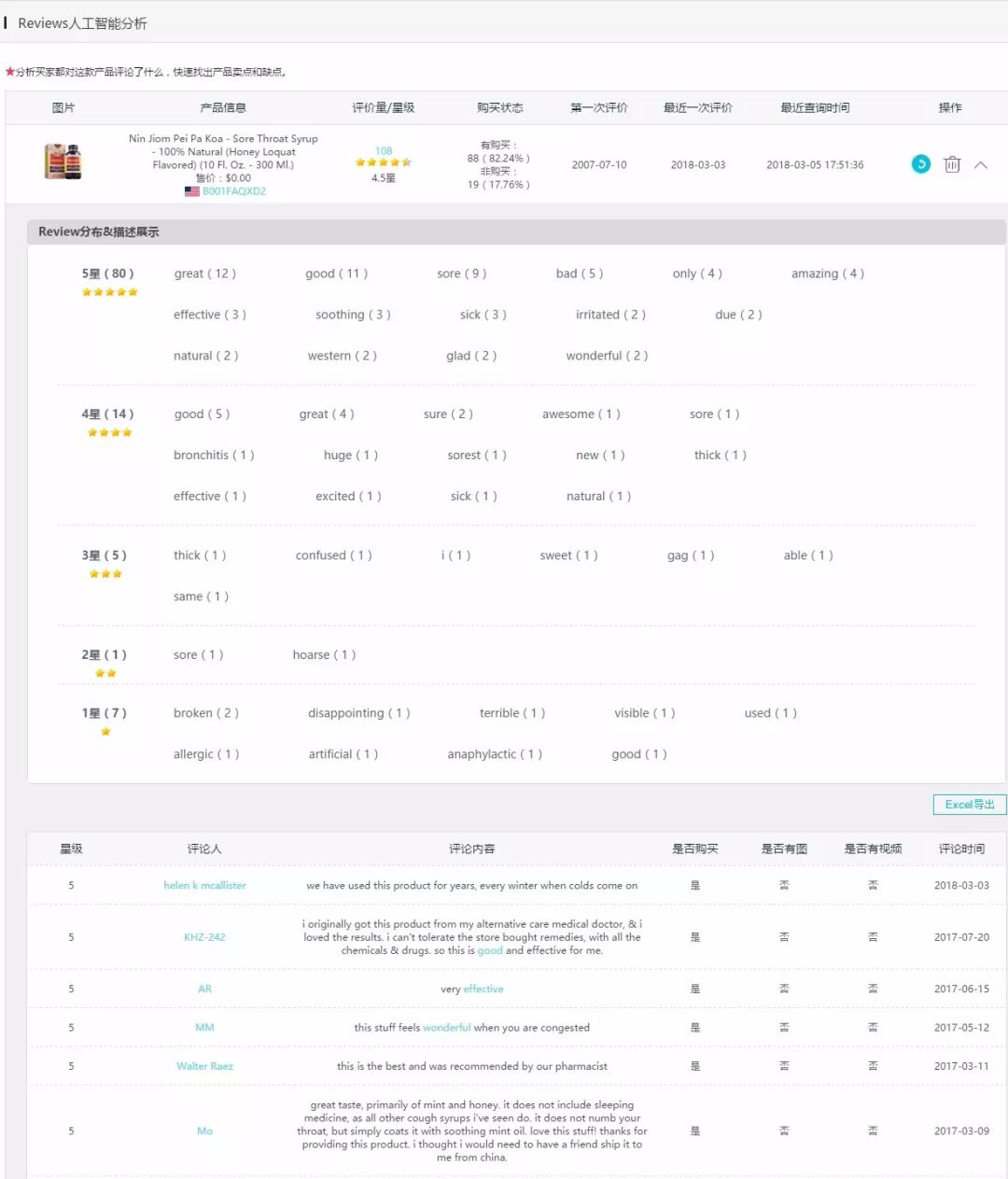Open reviewer AR profile

[x=204, y=990]
